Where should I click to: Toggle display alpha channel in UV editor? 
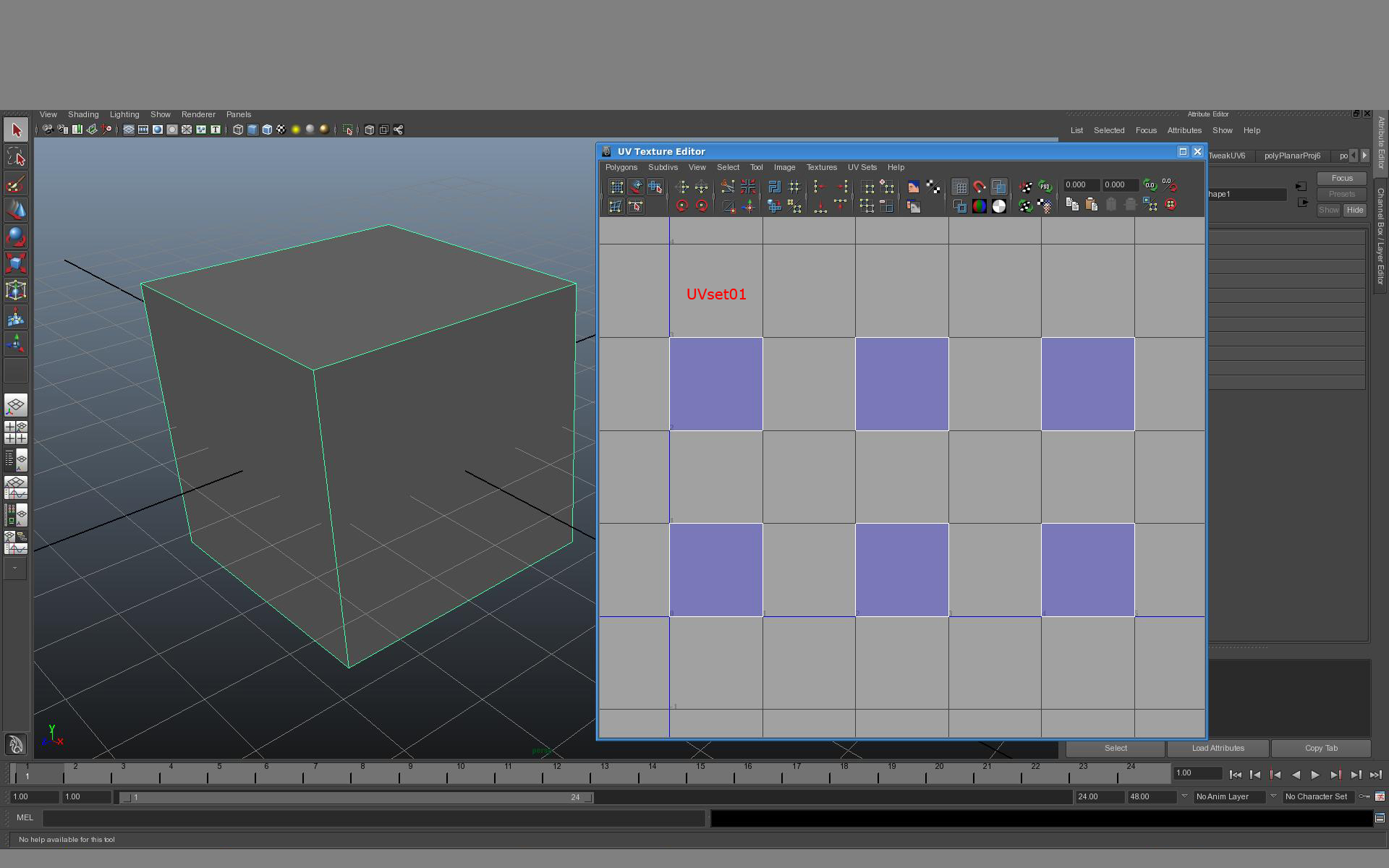coord(999,206)
